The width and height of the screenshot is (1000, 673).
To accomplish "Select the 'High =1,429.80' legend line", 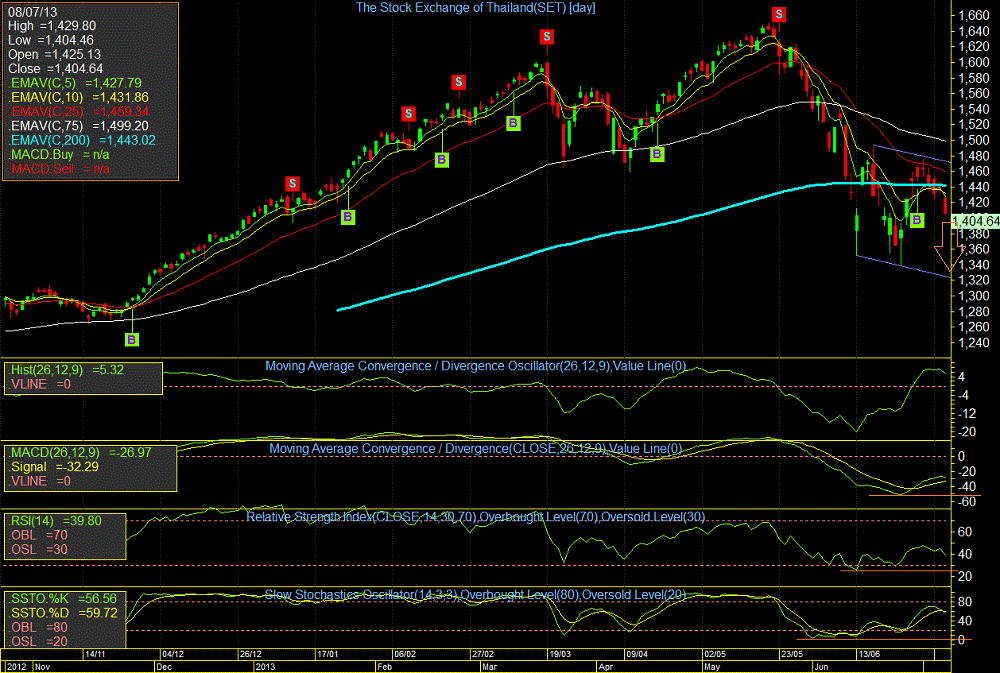I will click(52, 26).
